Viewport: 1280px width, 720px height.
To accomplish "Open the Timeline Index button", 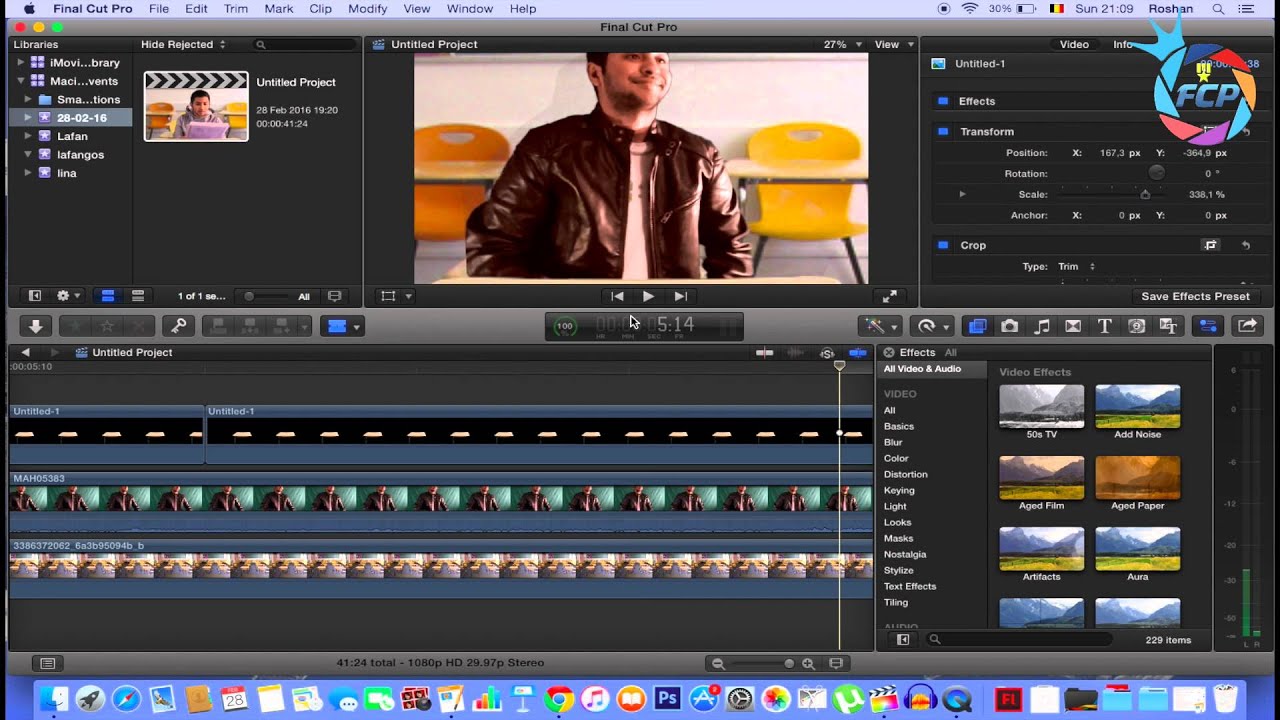I will click(x=47, y=663).
